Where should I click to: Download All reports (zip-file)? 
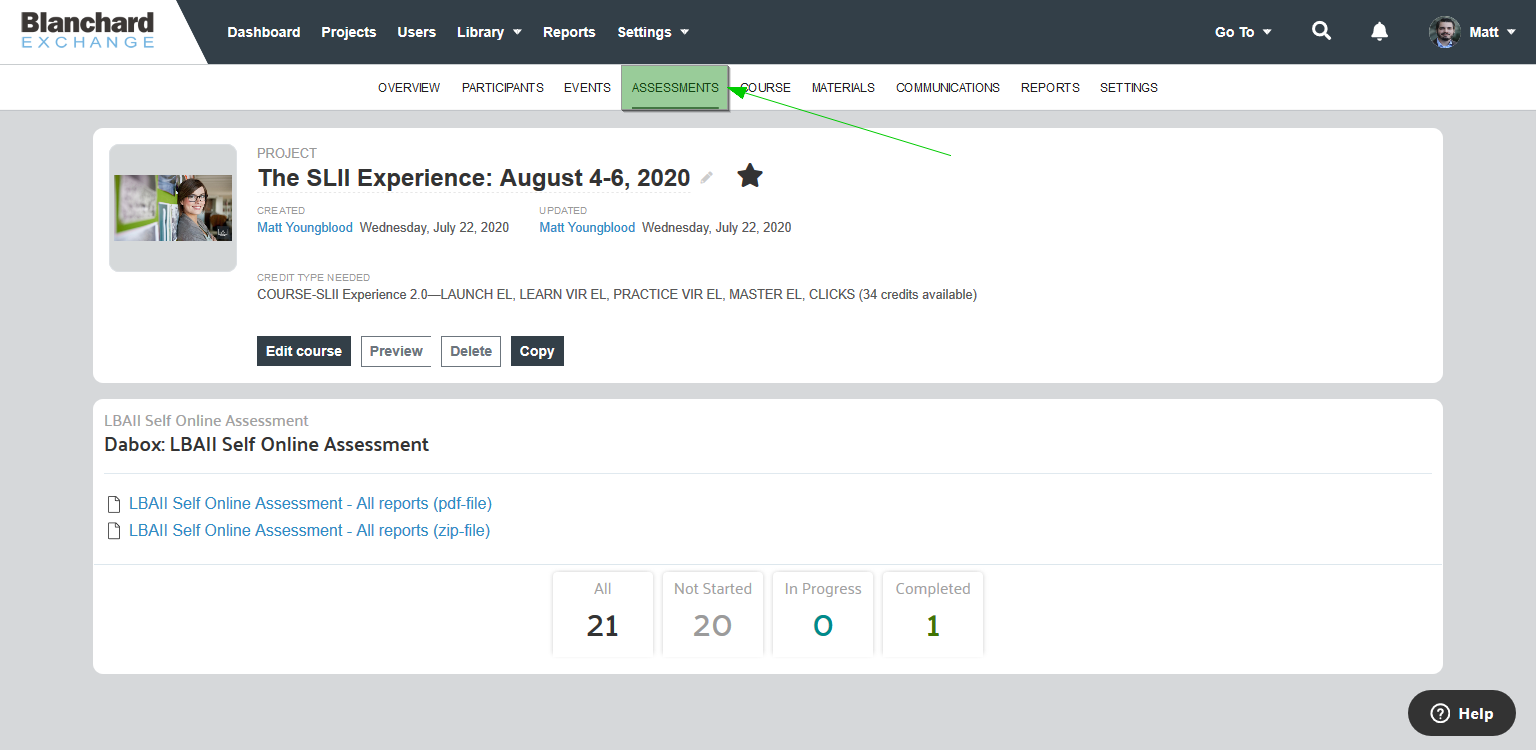point(309,531)
